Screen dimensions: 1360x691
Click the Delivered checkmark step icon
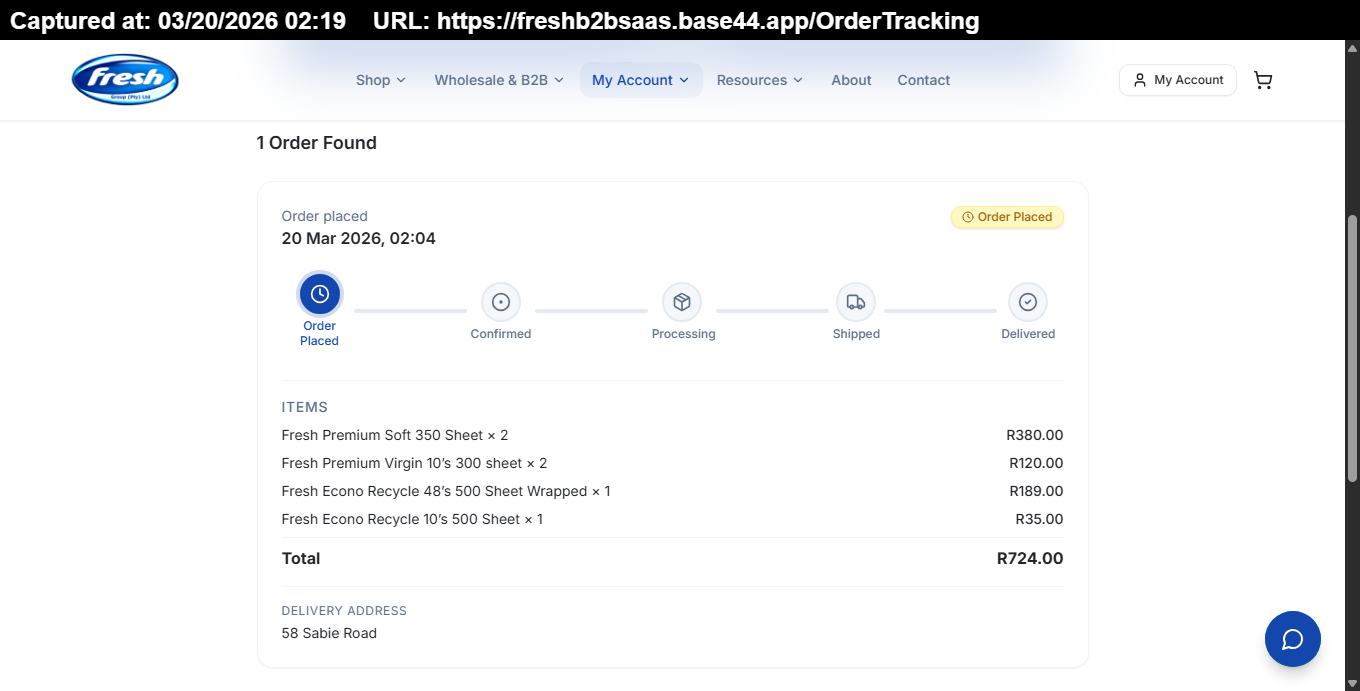[x=1028, y=302]
